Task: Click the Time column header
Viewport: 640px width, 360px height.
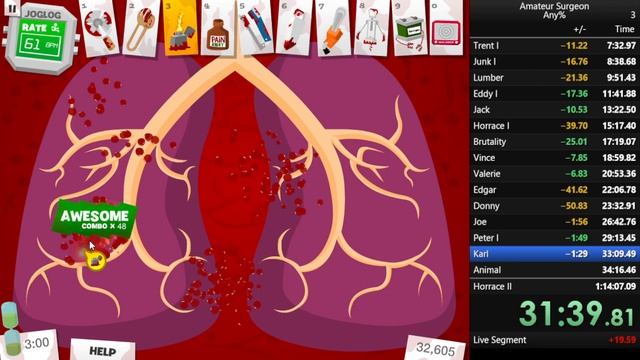Action: tap(624, 29)
